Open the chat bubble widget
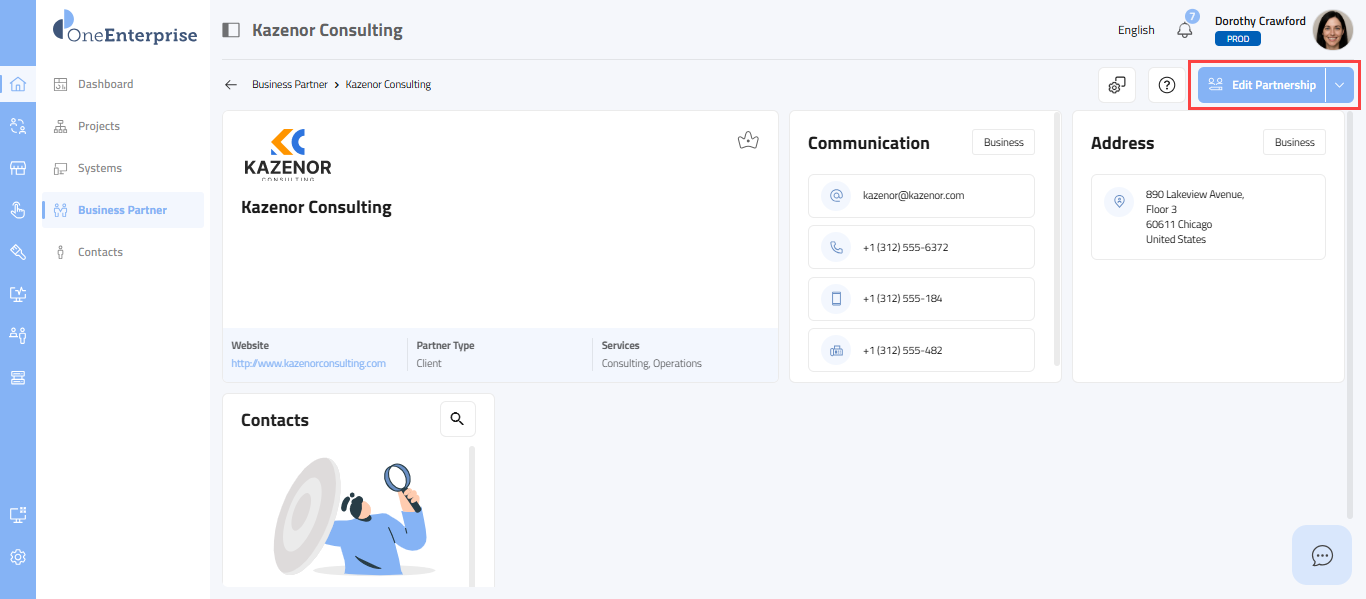This screenshot has width=1366, height=599. 1322,555
